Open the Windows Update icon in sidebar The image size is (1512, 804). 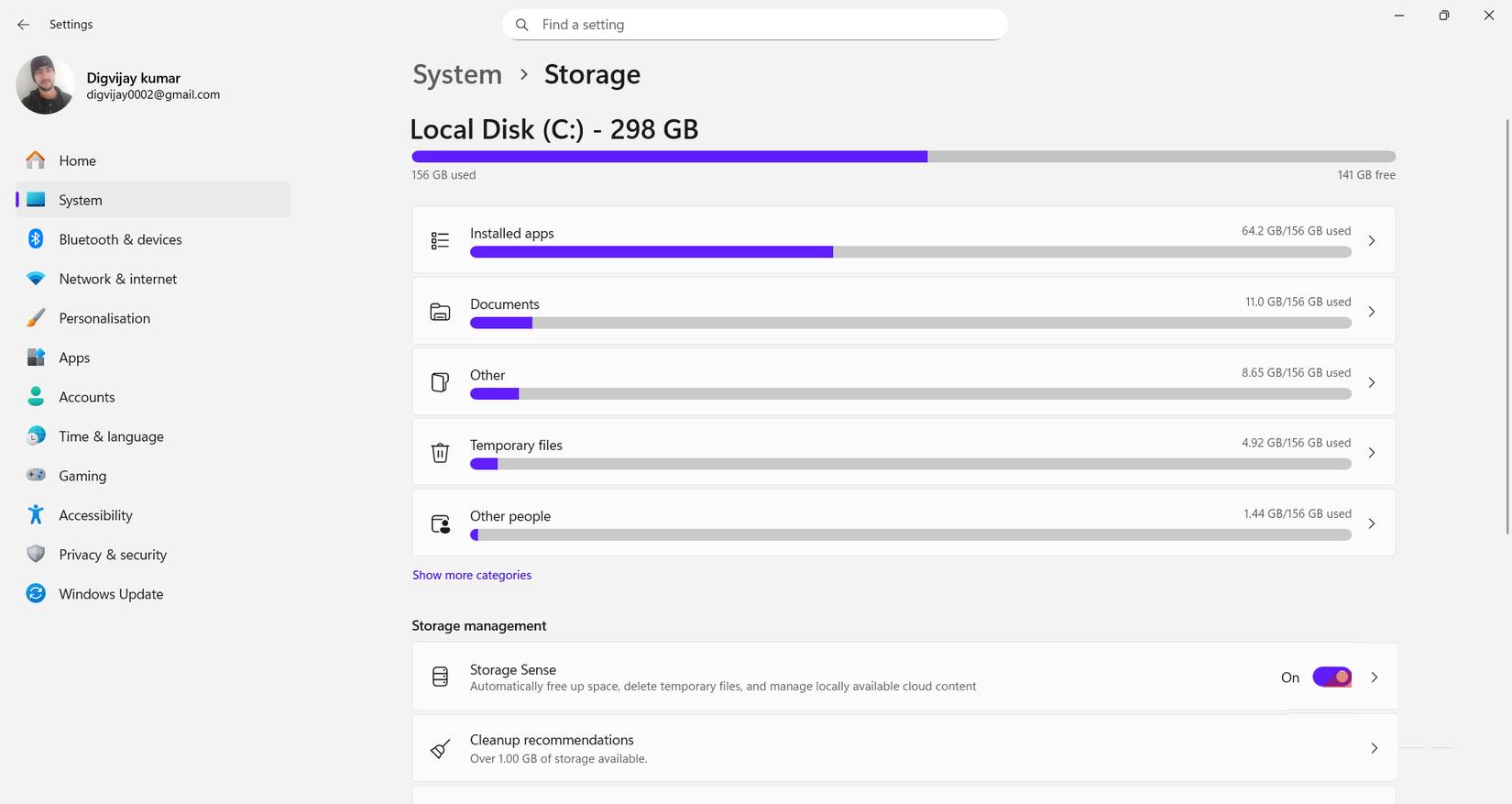(35, 593)
